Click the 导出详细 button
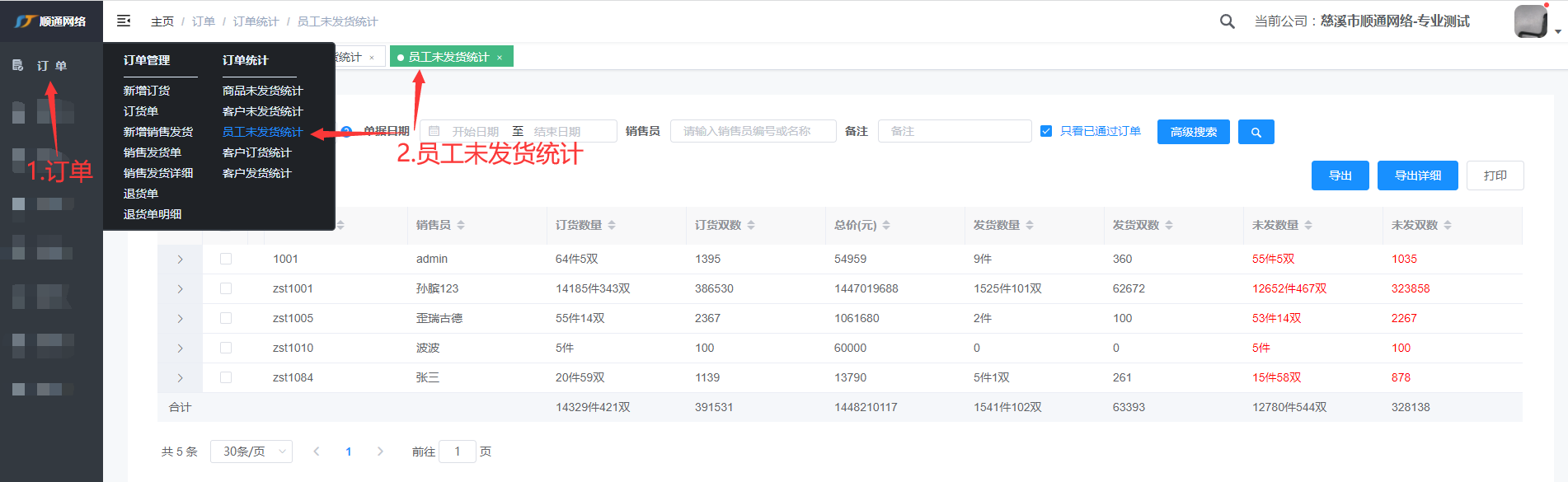 point(1417,175)
